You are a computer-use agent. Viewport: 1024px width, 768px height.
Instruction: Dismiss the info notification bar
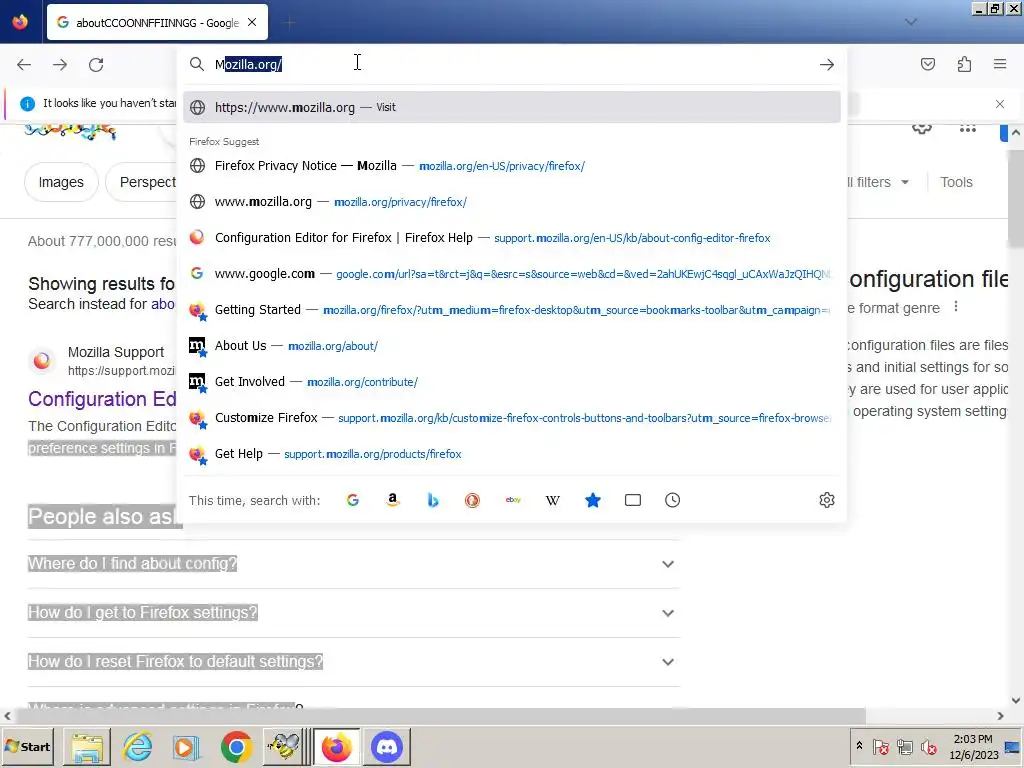coord(999,104)
